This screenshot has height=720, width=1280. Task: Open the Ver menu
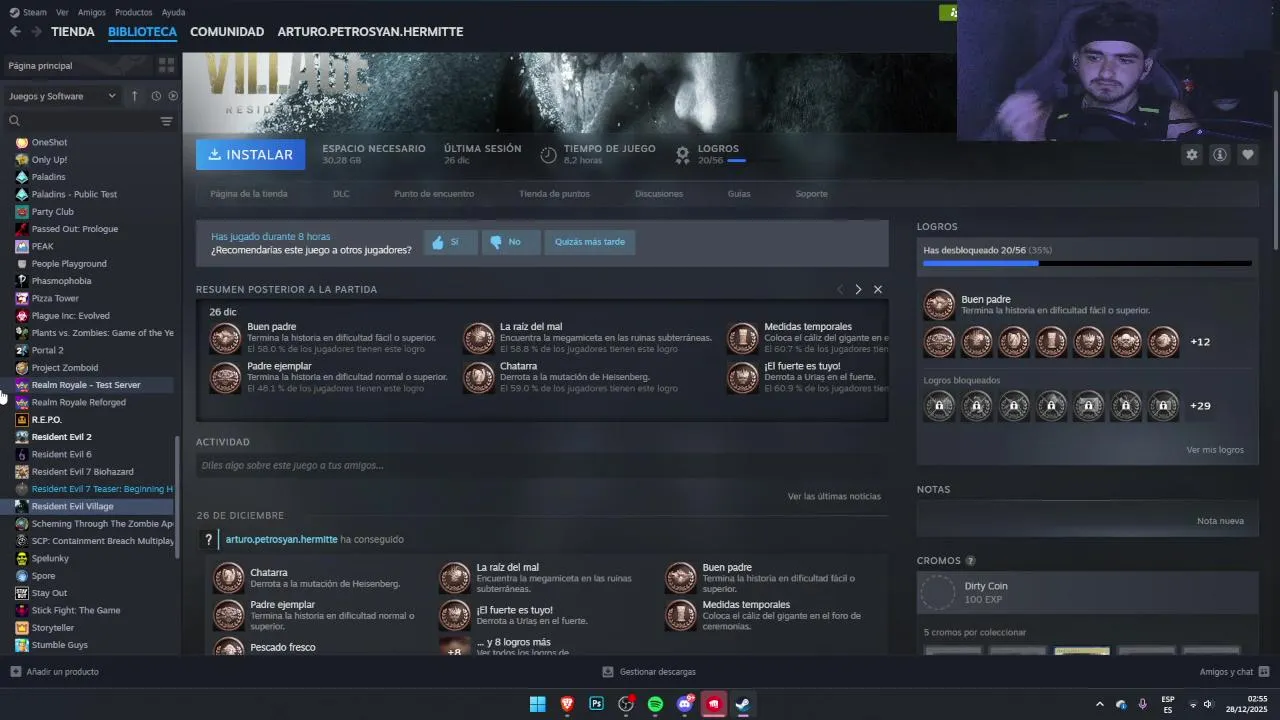(63, 12)
